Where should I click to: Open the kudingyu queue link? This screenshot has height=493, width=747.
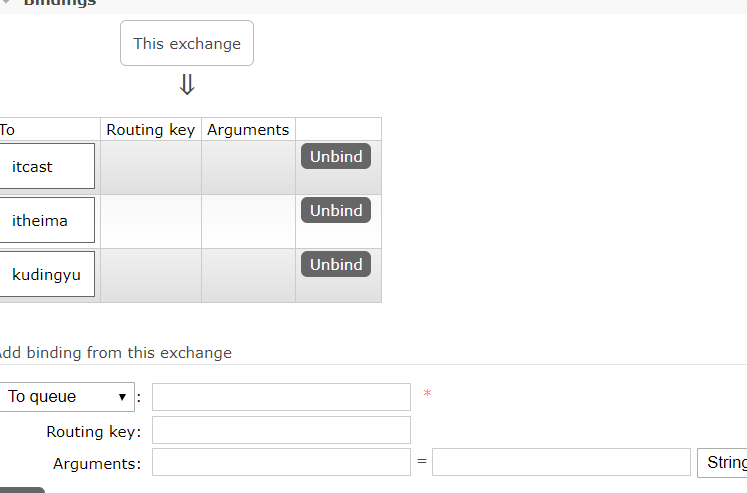coord(46,275)
